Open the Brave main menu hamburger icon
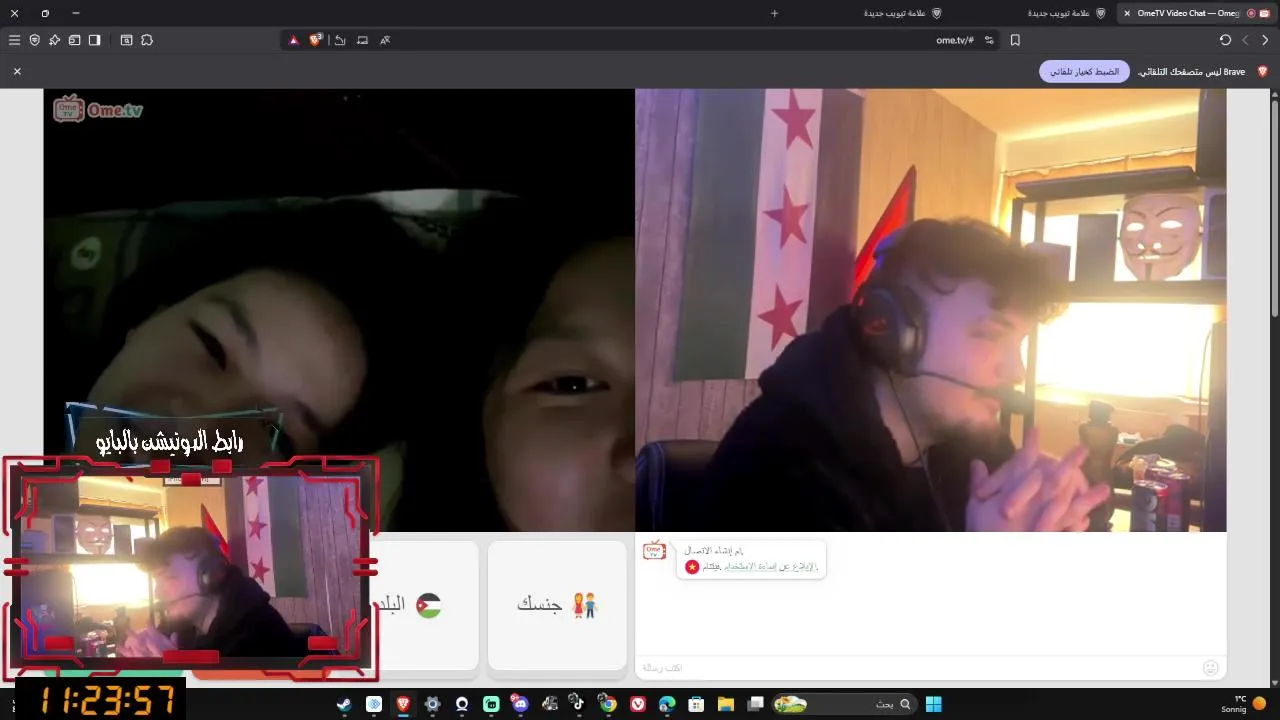1280x720 pixels. coord(14,40)
